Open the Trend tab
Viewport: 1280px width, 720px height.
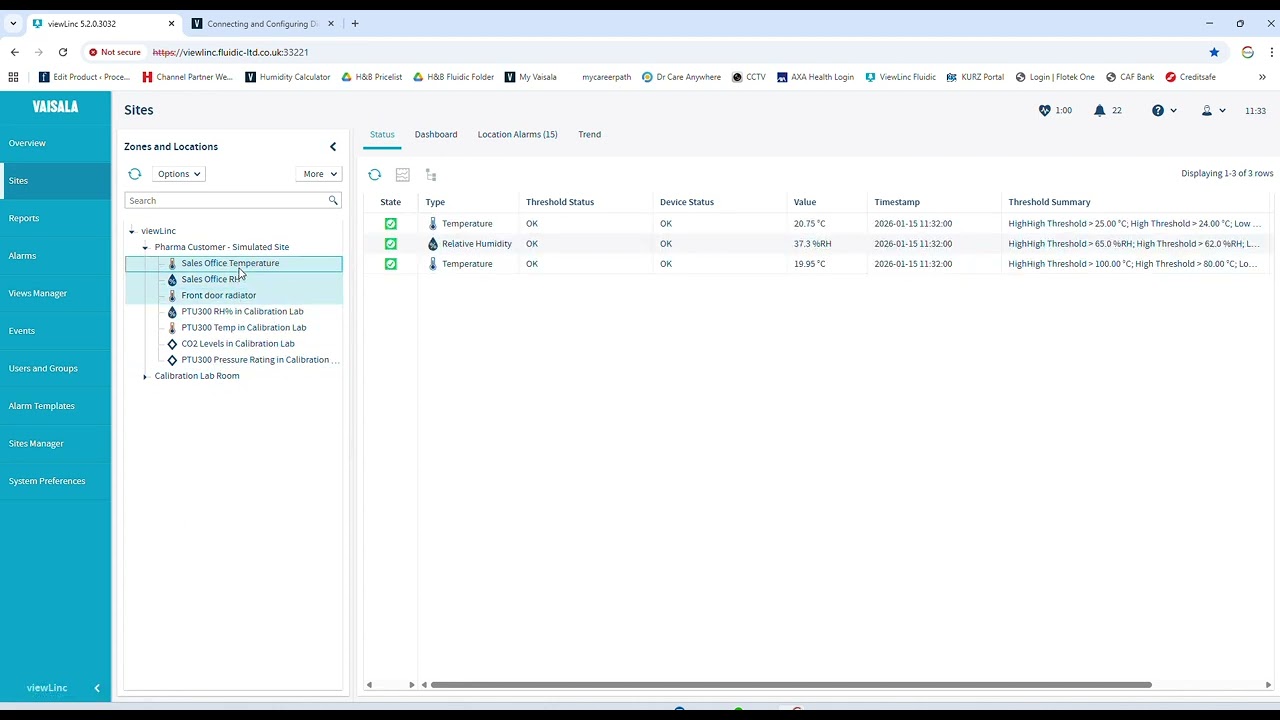pos(589,134)
